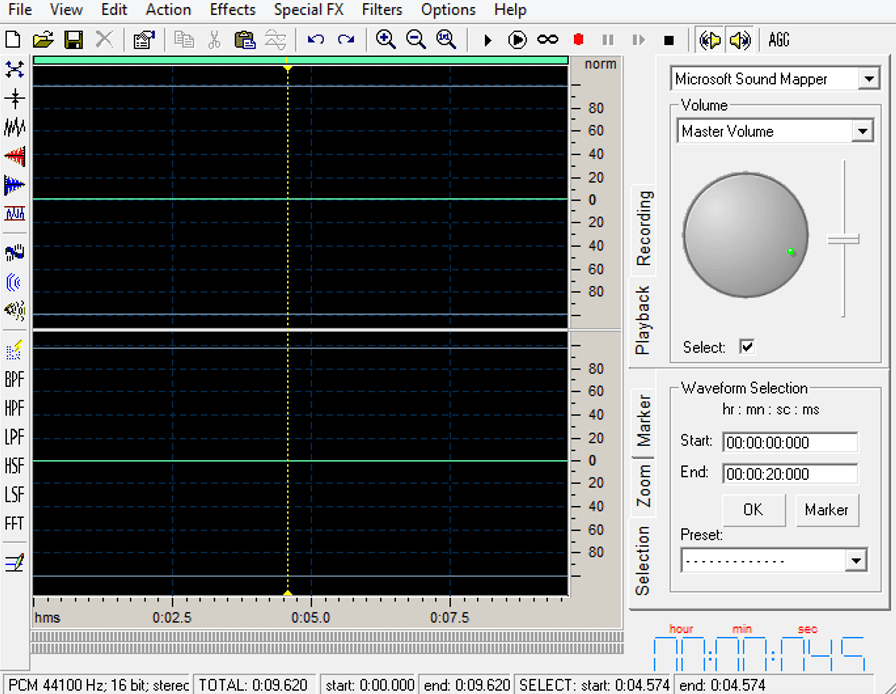
Task: Select the HPF high-pass filter
Action: pyautogui.click(x=14, y=408)
